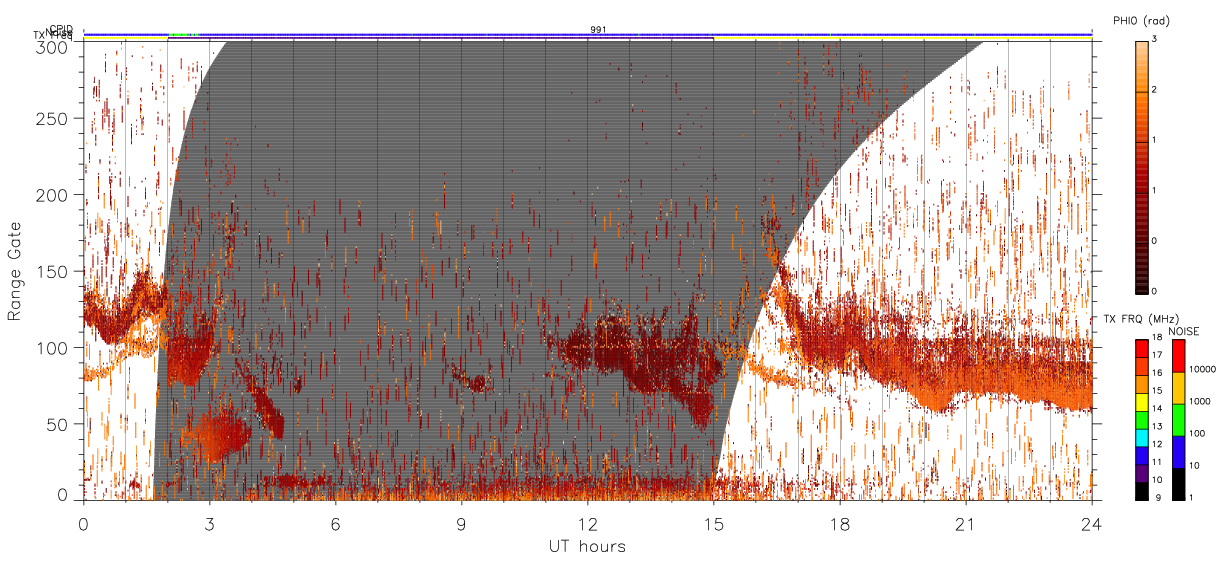The height and width of the screenshot is (567, 1228).
Task: Click the red 18 MHz swatch in the TX FRQ legend
Action: coord(1141,347)
